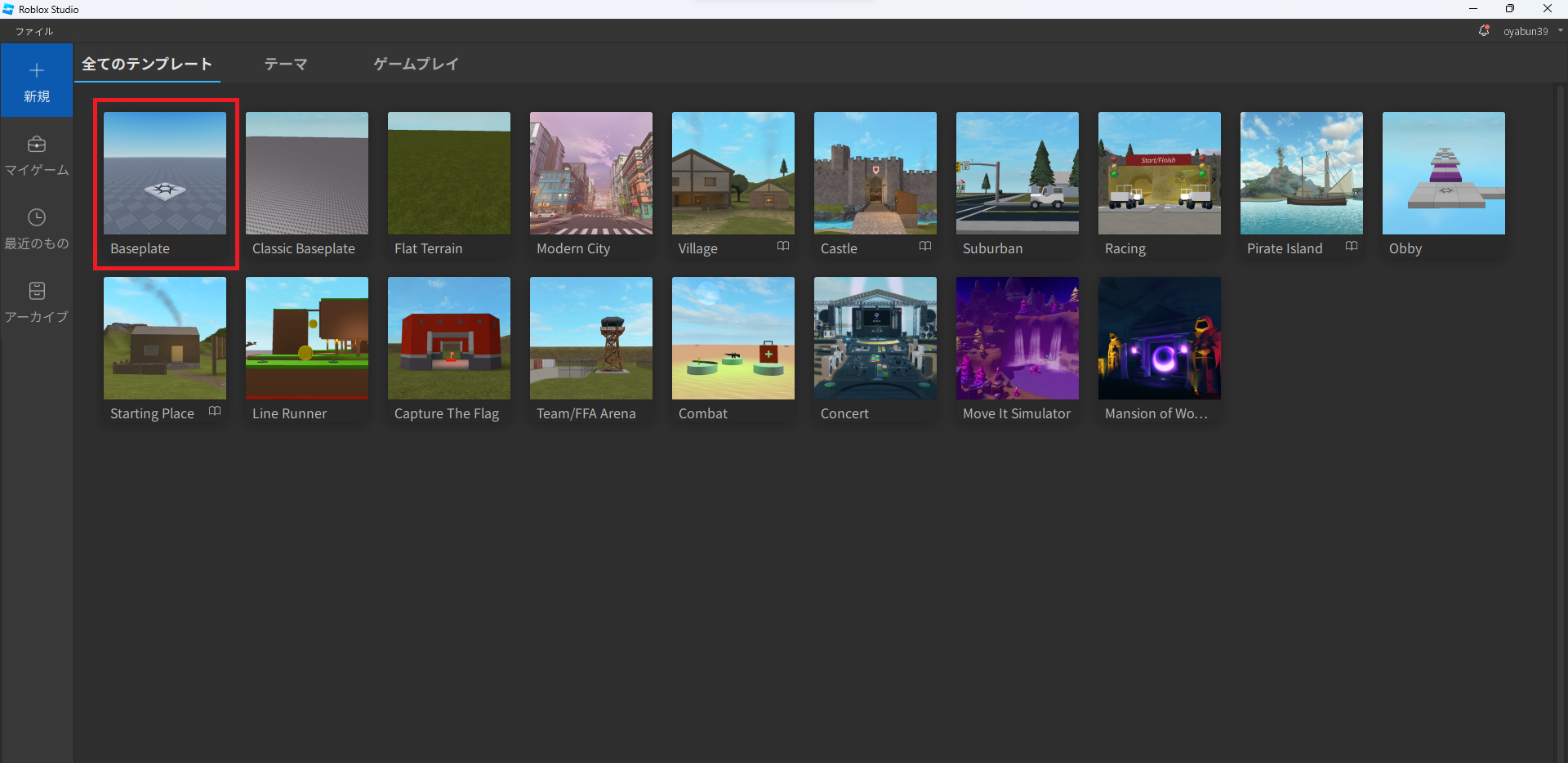1568x763 pixels.
Task: Click the 'Castle' label text
Action: (839, 248)
